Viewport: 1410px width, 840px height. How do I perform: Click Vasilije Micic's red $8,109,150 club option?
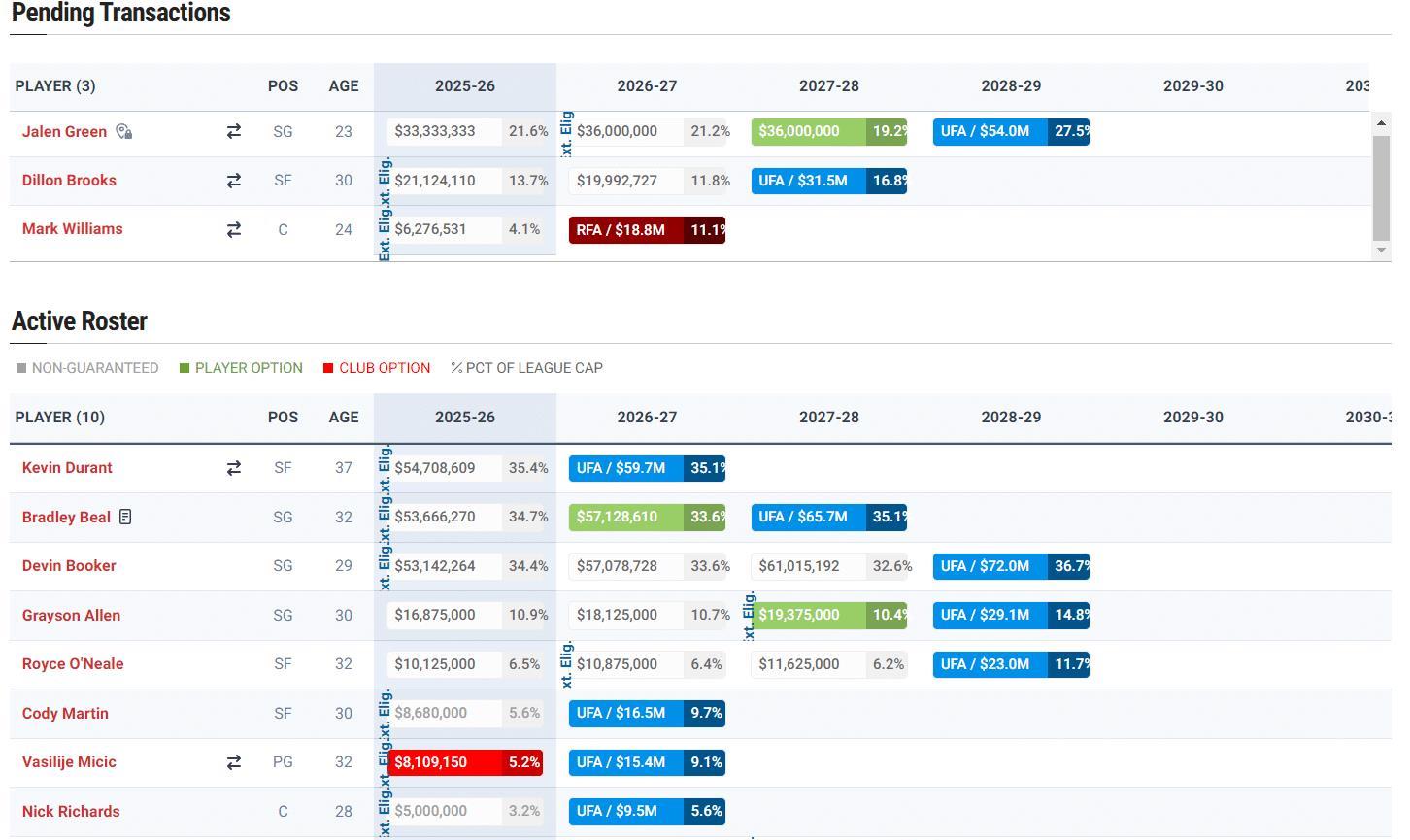(465, 762)
